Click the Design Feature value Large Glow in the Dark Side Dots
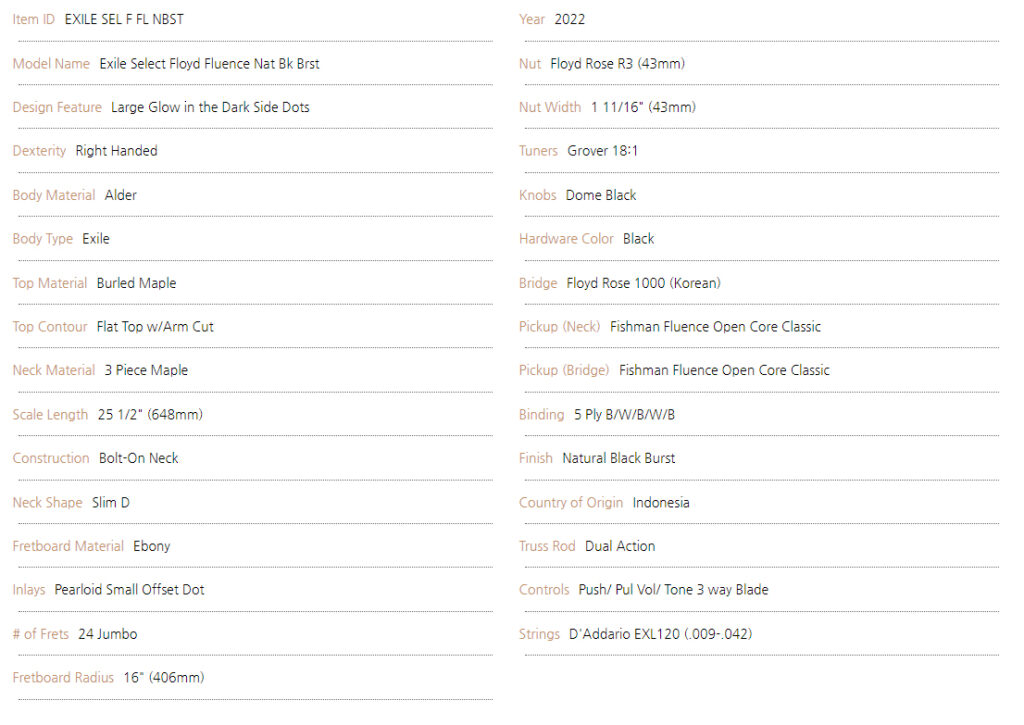The width and height of the screenshot is (1024, 725). pos(210,107)
